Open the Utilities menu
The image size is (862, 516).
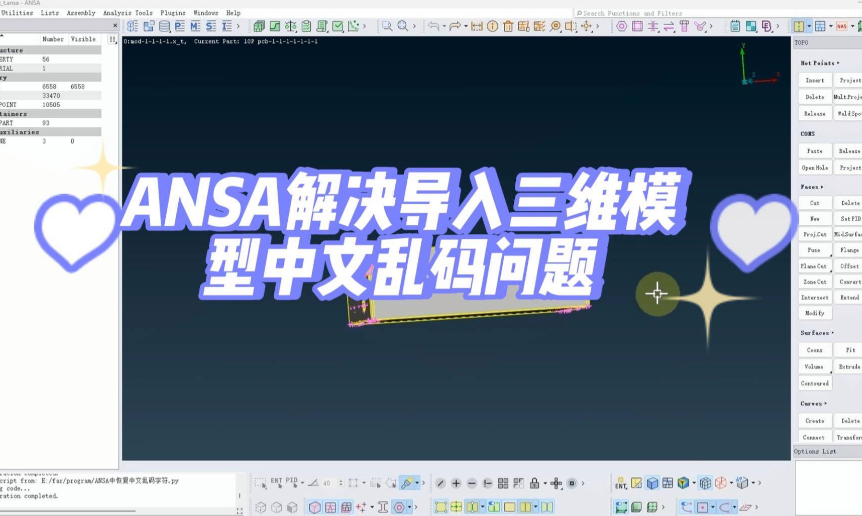(16, 13)
